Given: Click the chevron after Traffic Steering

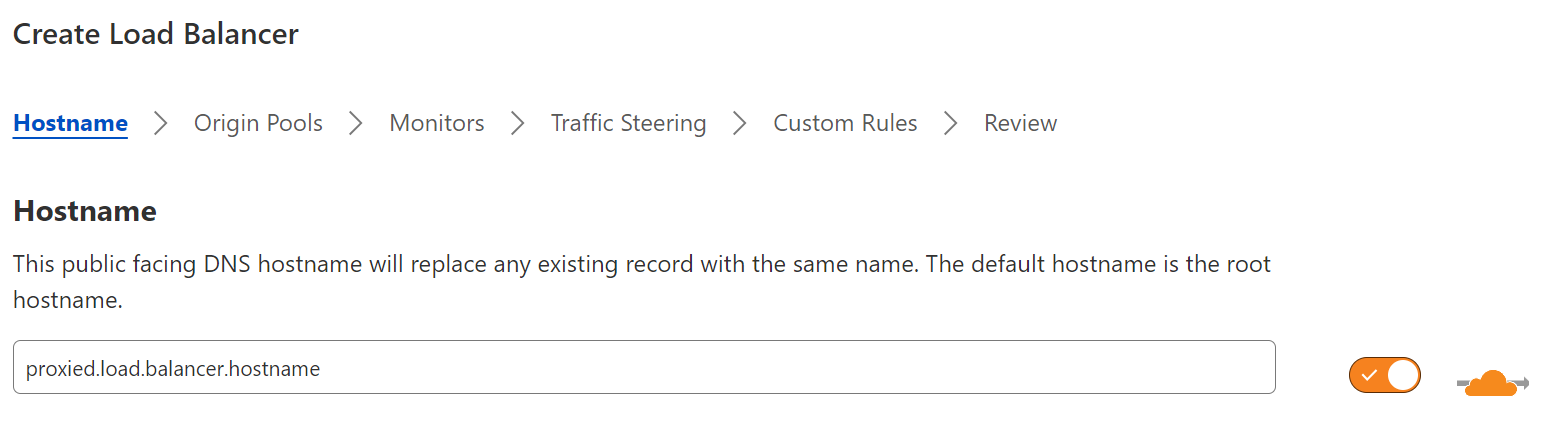Looking at the screenshot, I should (x=740, y=123).
